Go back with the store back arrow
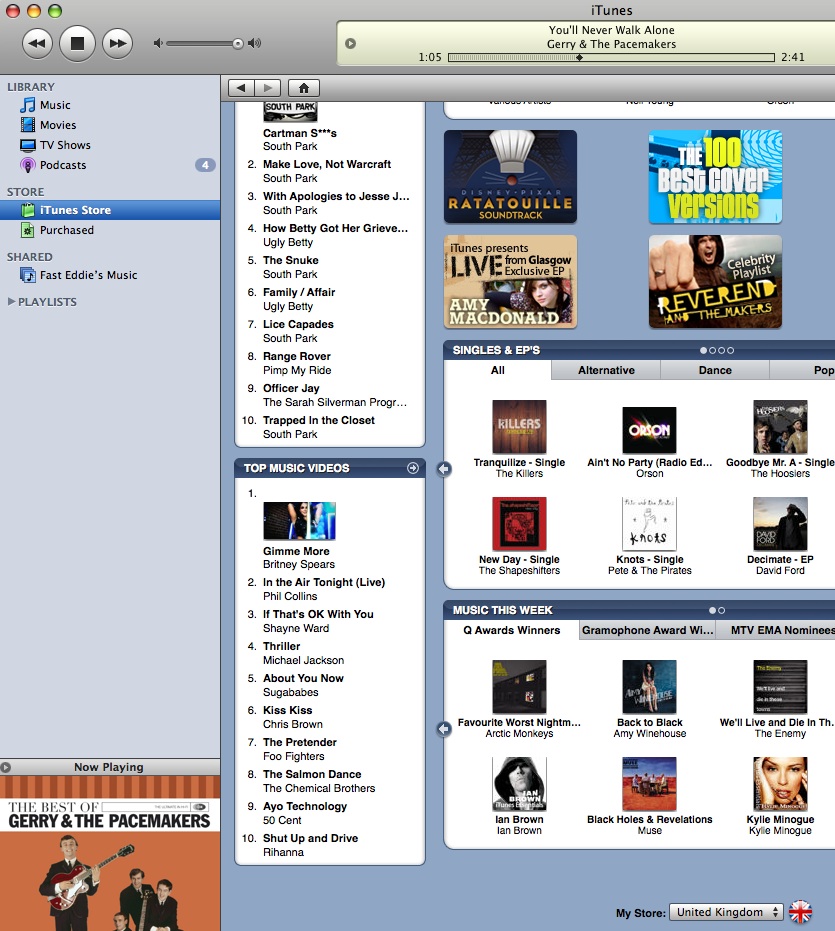This screenshot has width=835, height=931. [241, 88]
